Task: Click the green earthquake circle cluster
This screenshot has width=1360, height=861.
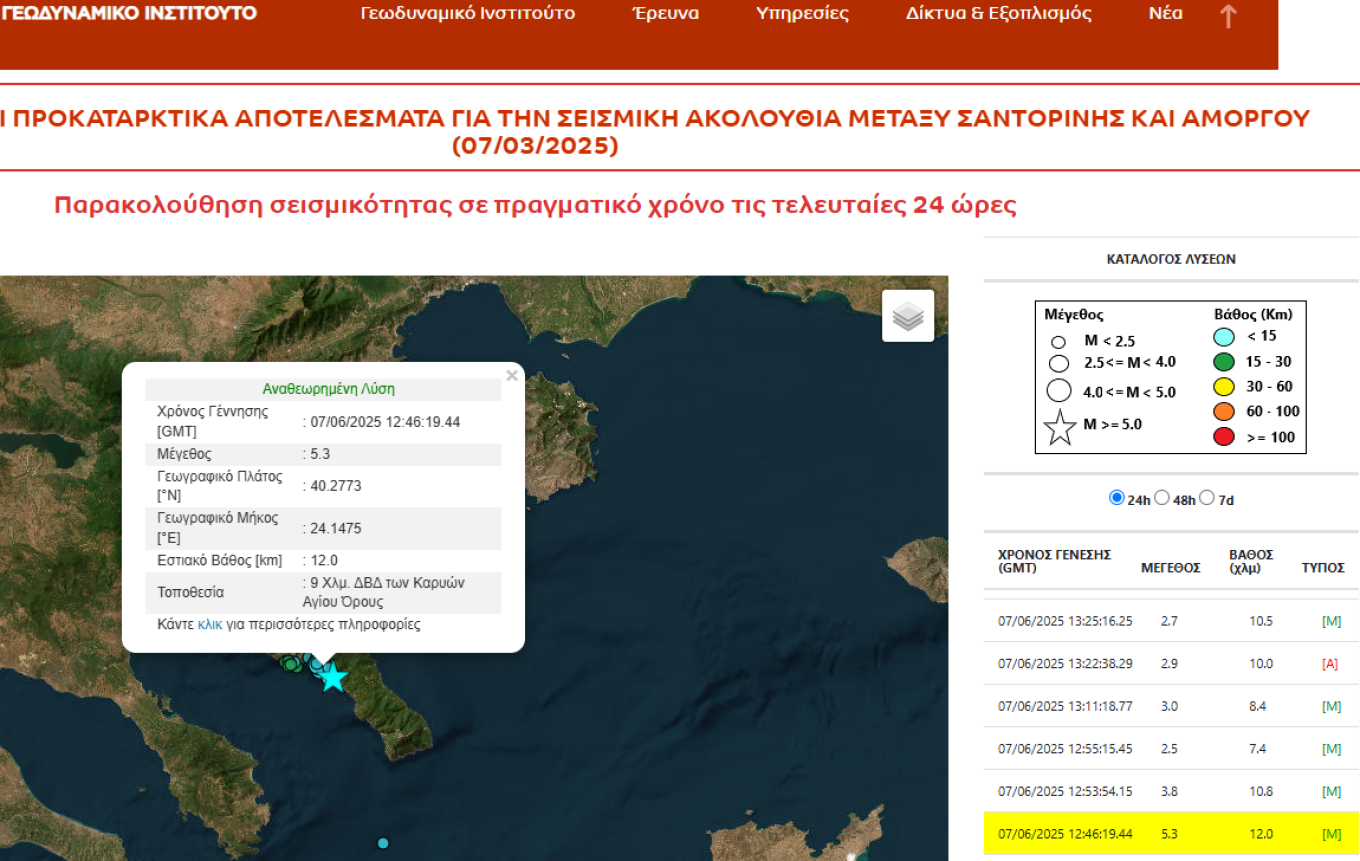Action: point(290,663)
